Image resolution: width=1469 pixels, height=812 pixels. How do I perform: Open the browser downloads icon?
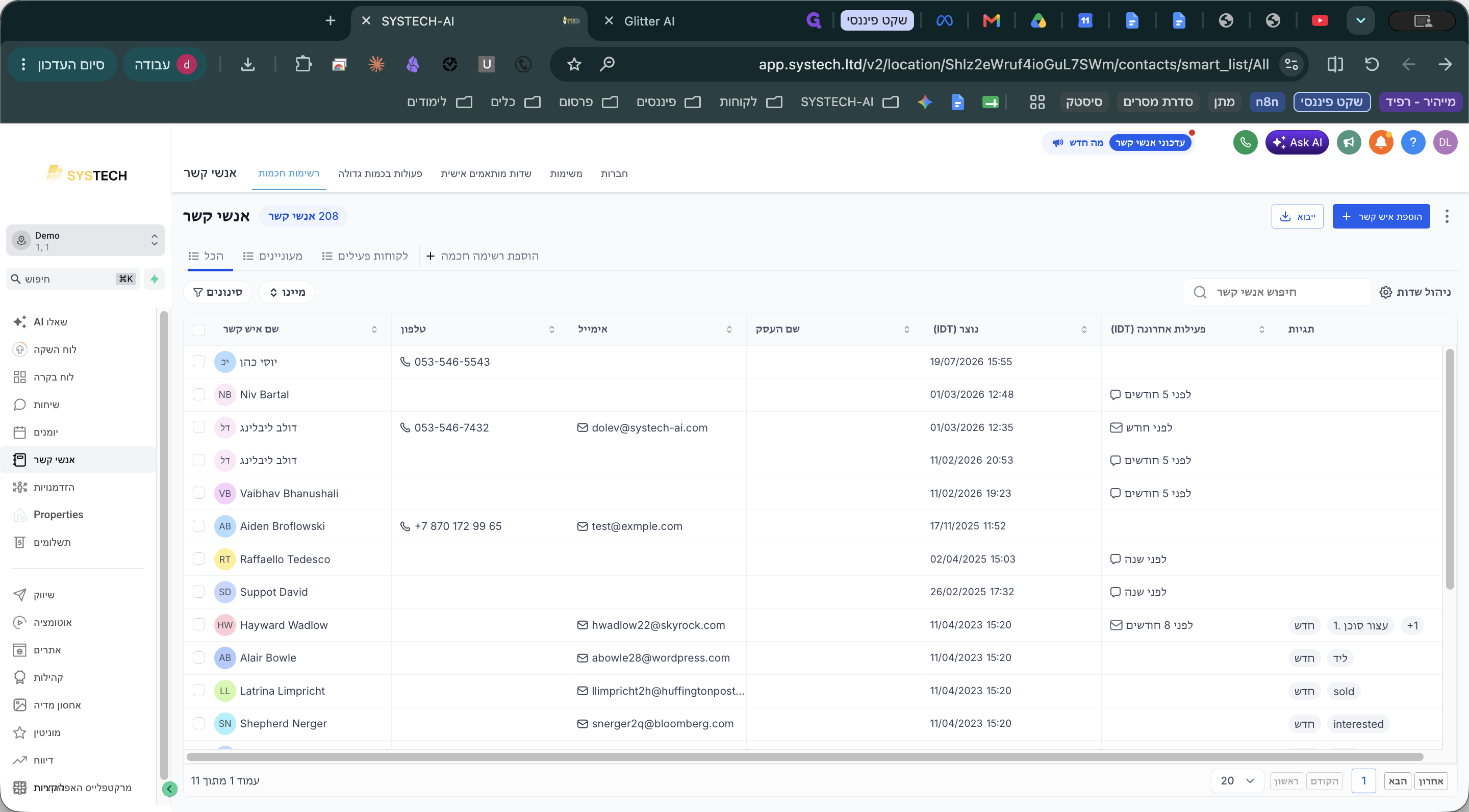coord(247,64)
